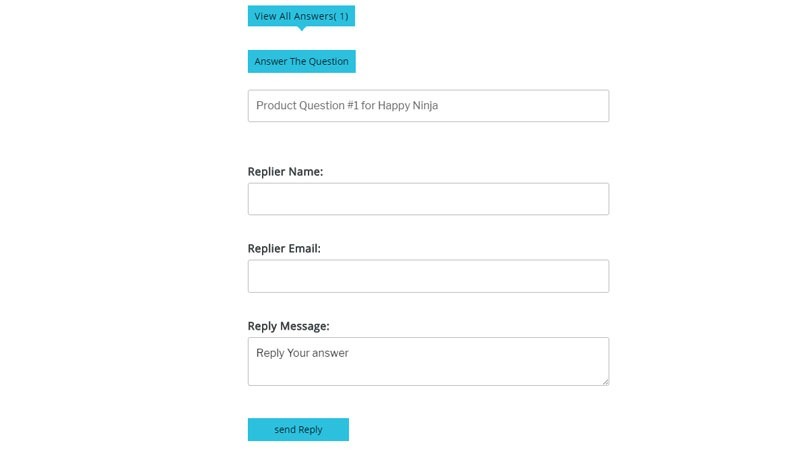Focus the Replier Name text box
The width and height of the screenshot is (797, 461).
coord(428,199)
